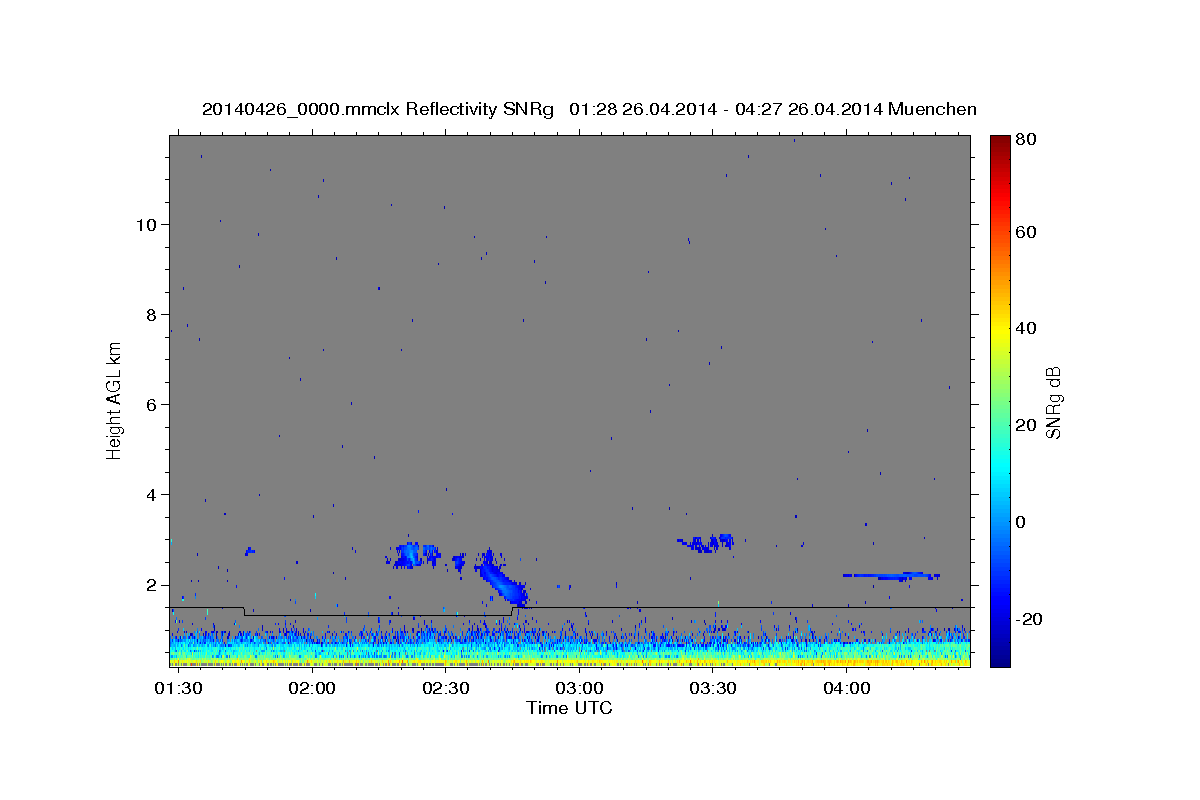The width and height of the screenshot is (1200, 800).
Task: Click the "Time UTC" axis label
Action: coord(569,708)
